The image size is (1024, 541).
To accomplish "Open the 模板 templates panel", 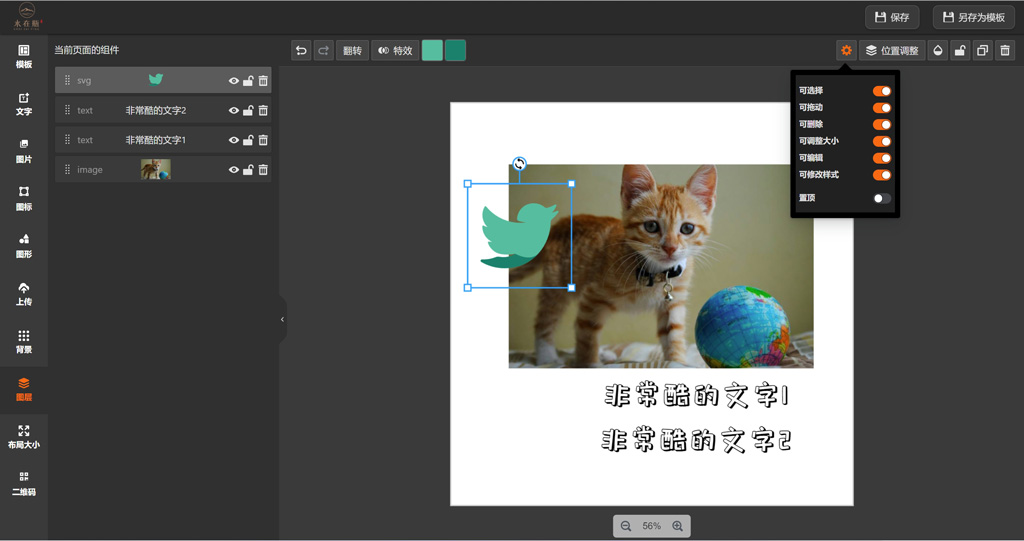I will (x=24, y=57).
